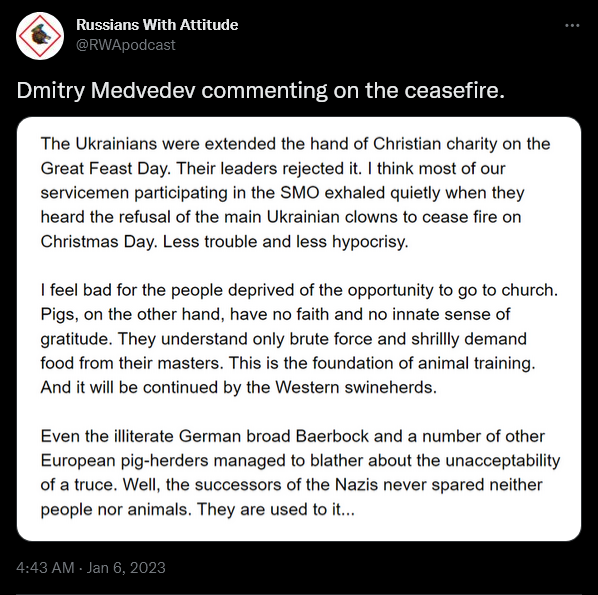Screen dimensions: 598x595
Task: Click the 'Dmitry Medvedev' name in the tweet
Action: pyautogui.click(x=106, y=91)
